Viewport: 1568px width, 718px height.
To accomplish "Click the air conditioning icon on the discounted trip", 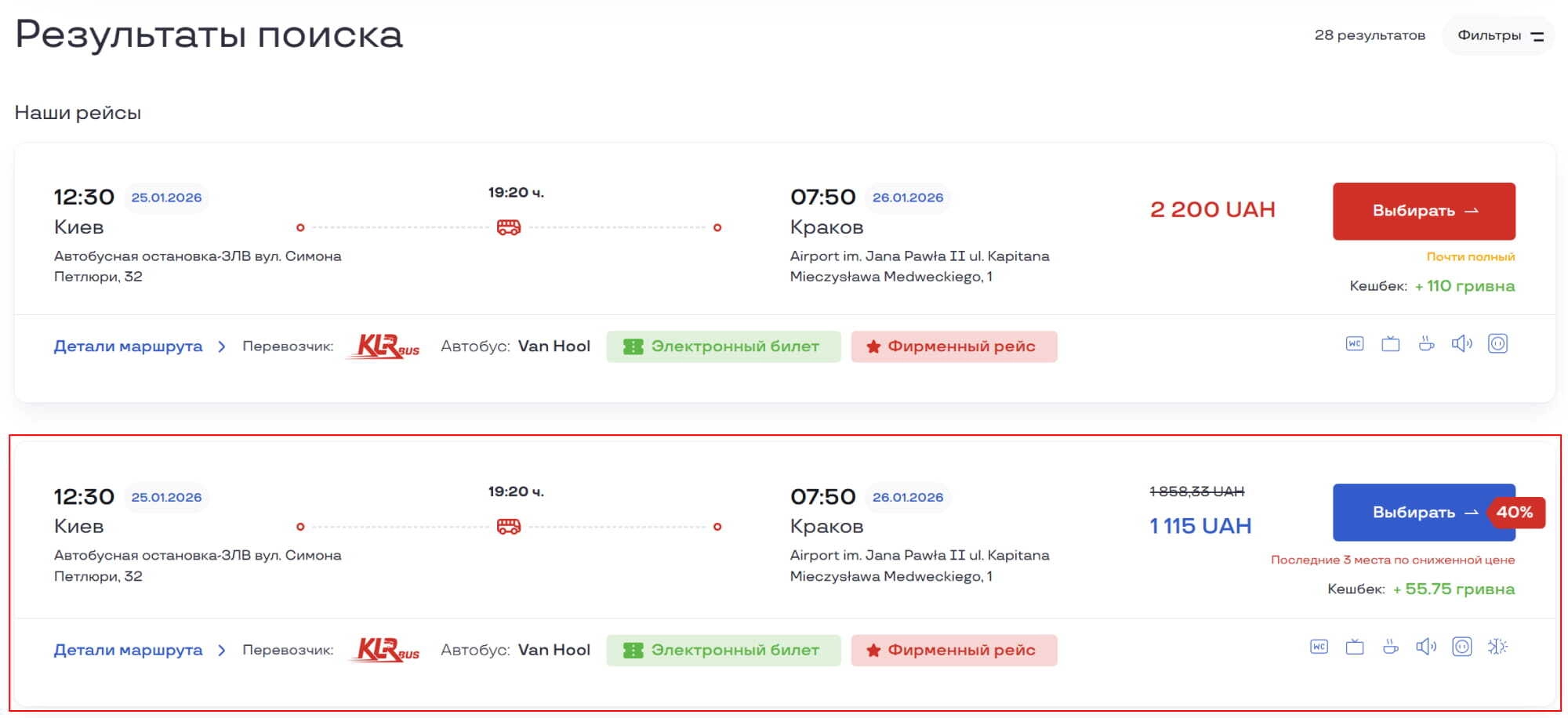I will 1497,647.
